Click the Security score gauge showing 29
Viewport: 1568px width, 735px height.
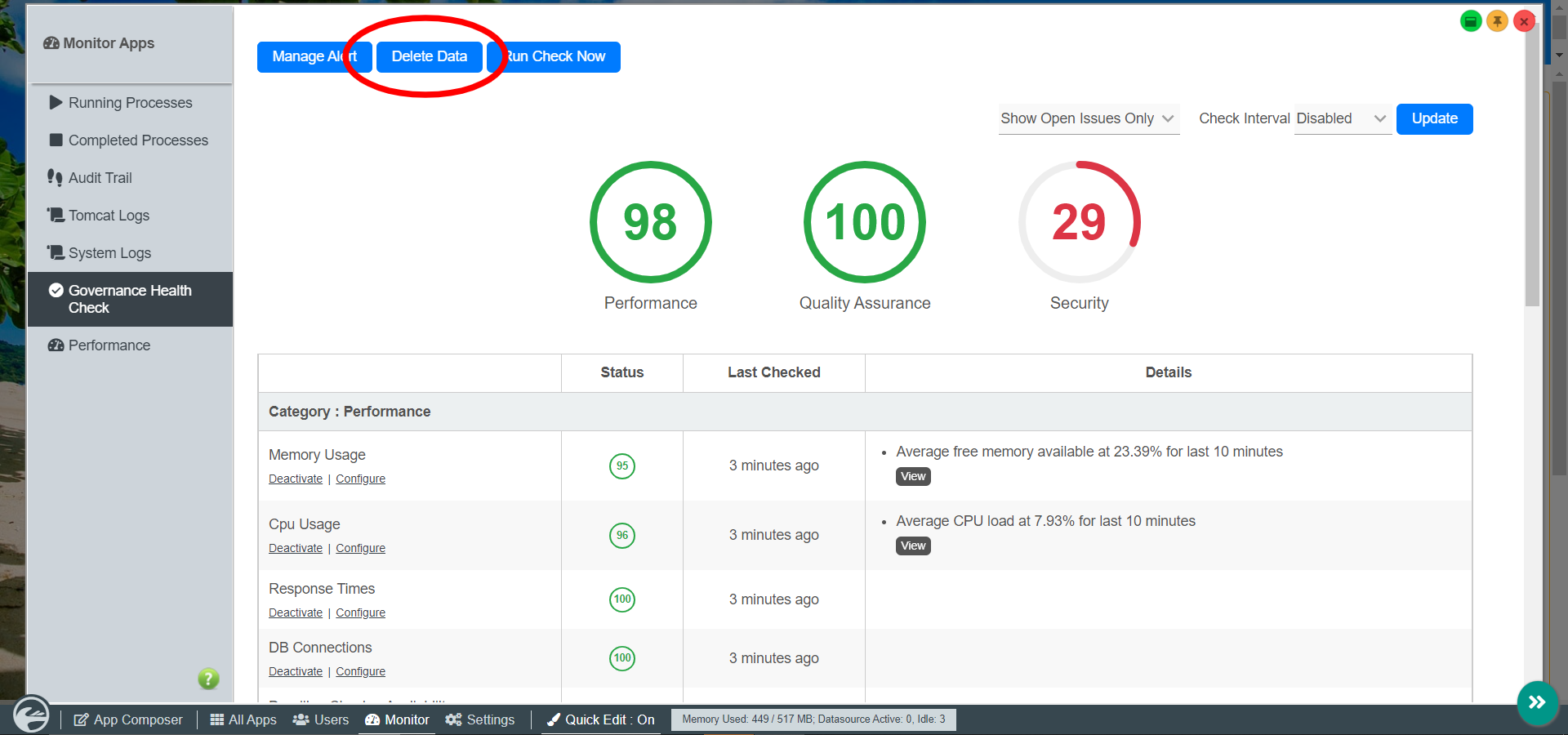point(1079,222)
